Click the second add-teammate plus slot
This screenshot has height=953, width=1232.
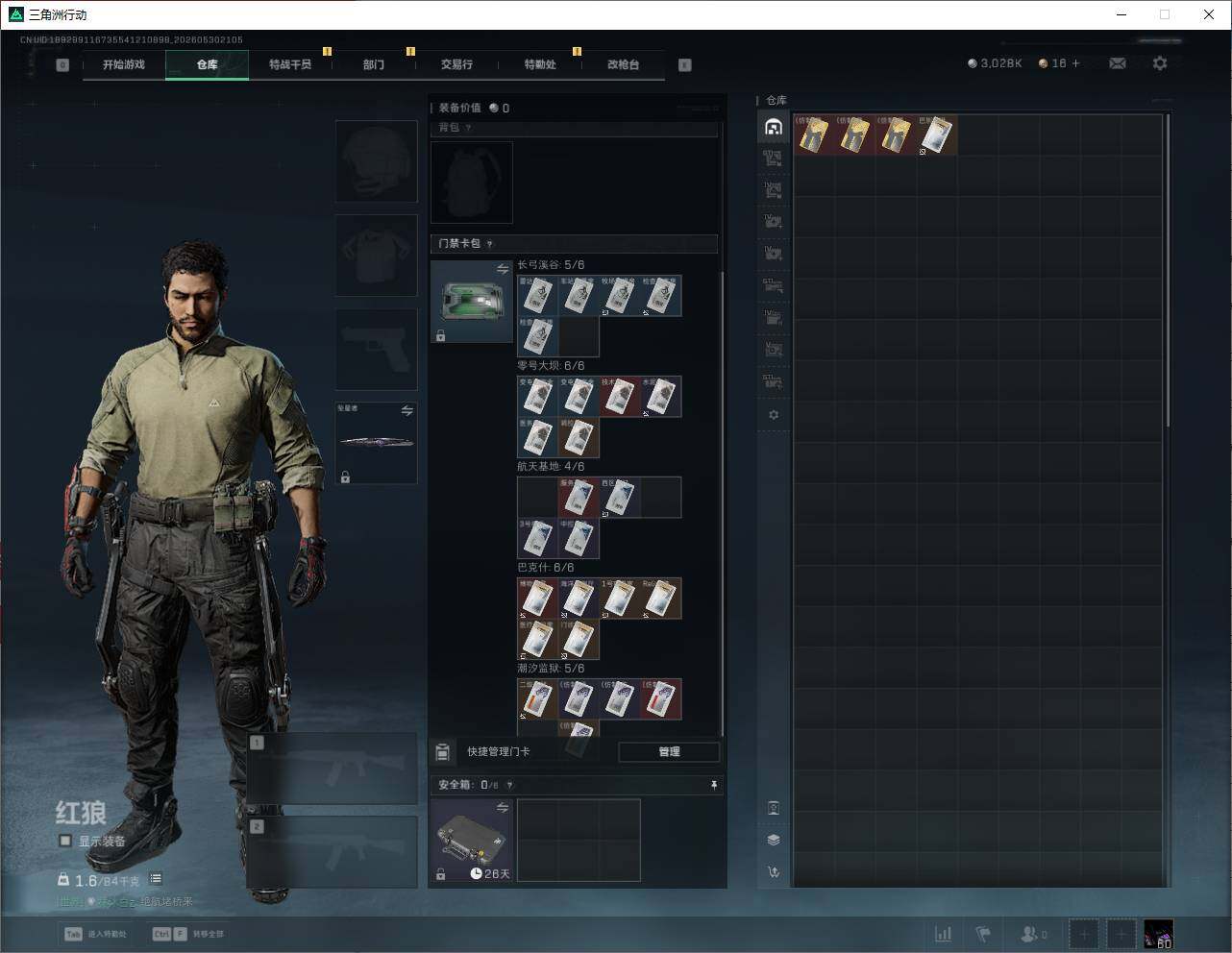[x=1121, y=934]
